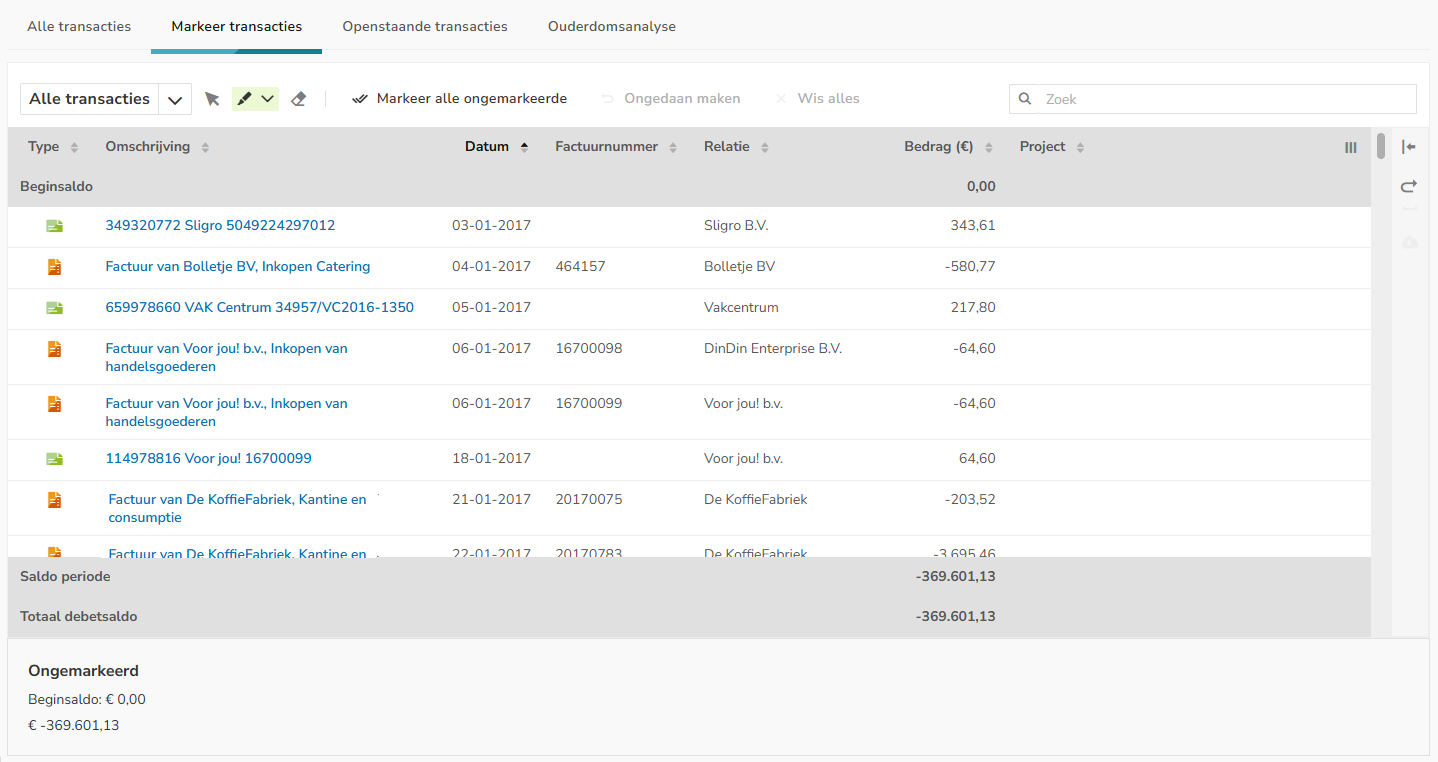Select the eraser unmark tool
This screenshot has height=762, width=1438.
point(298,99)
